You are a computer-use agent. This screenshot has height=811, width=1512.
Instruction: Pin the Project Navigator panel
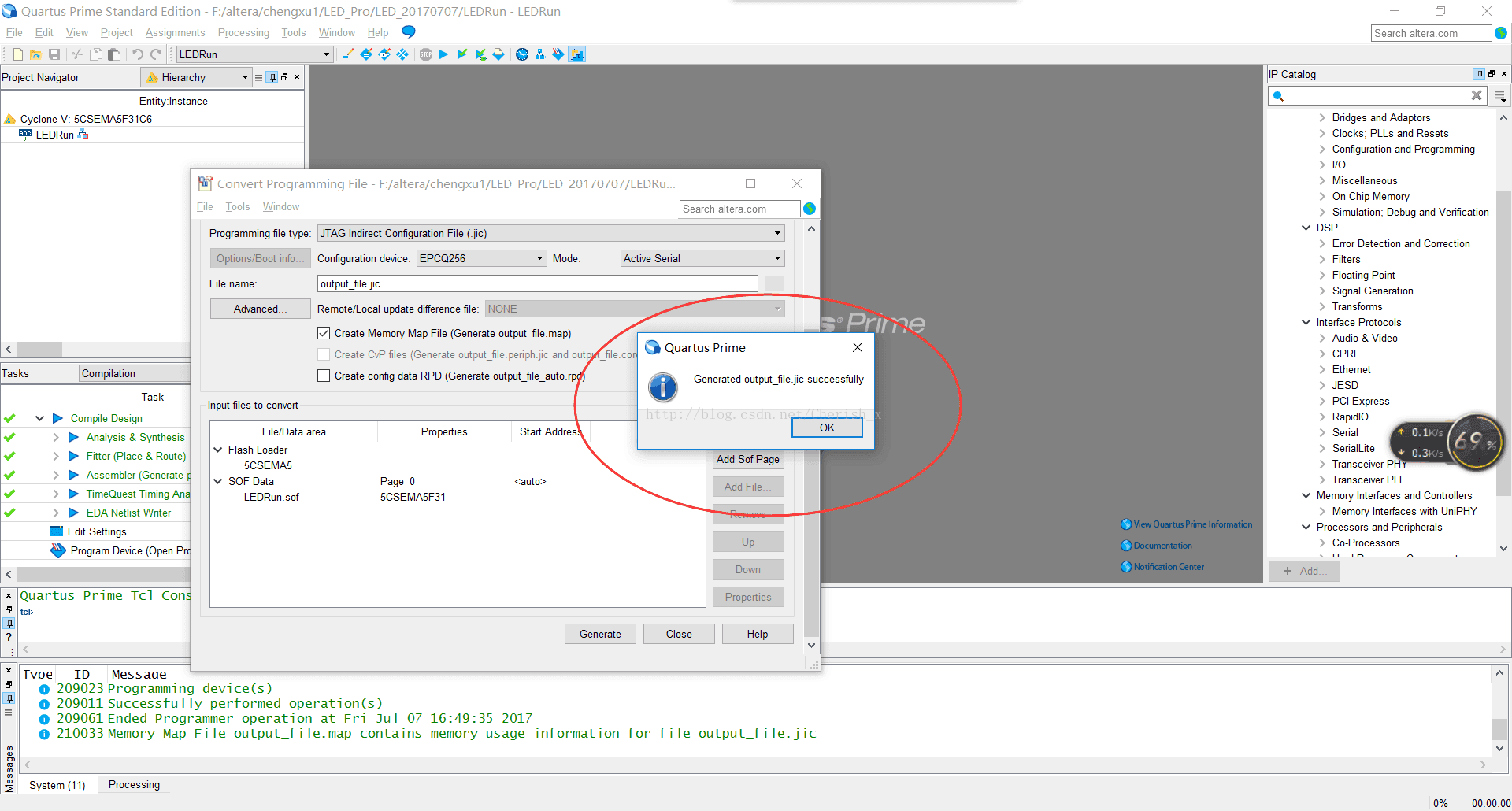coord(272,77)
